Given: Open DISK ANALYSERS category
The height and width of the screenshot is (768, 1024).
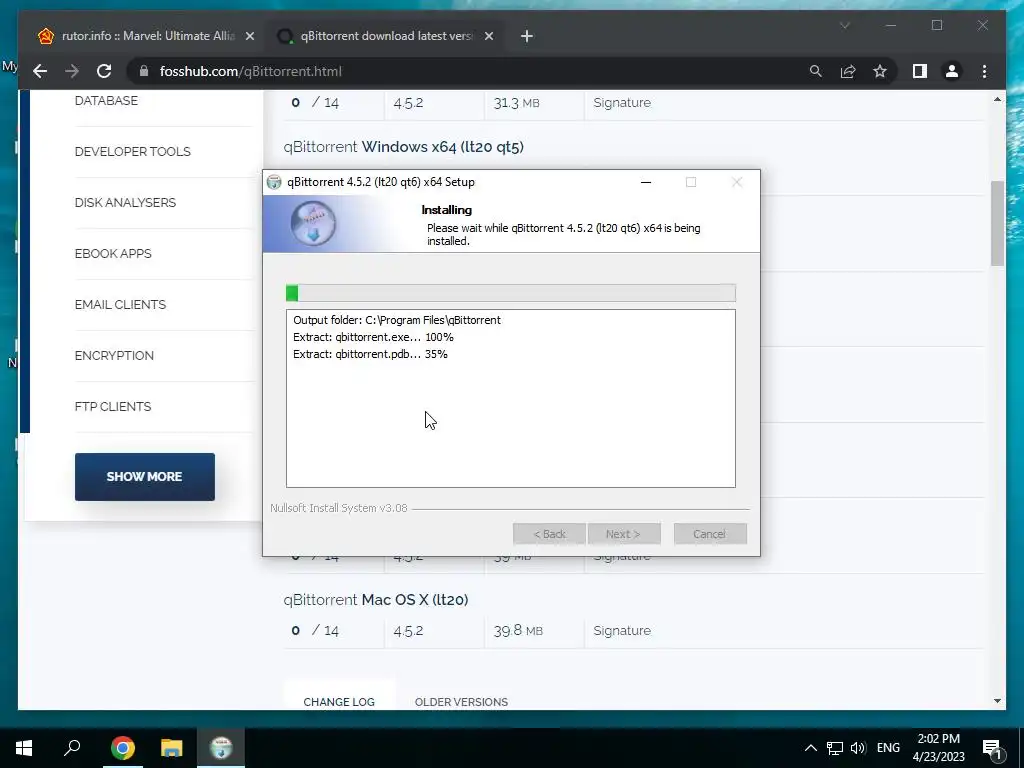Looking at the screenshot, I should tap(125, 202).
